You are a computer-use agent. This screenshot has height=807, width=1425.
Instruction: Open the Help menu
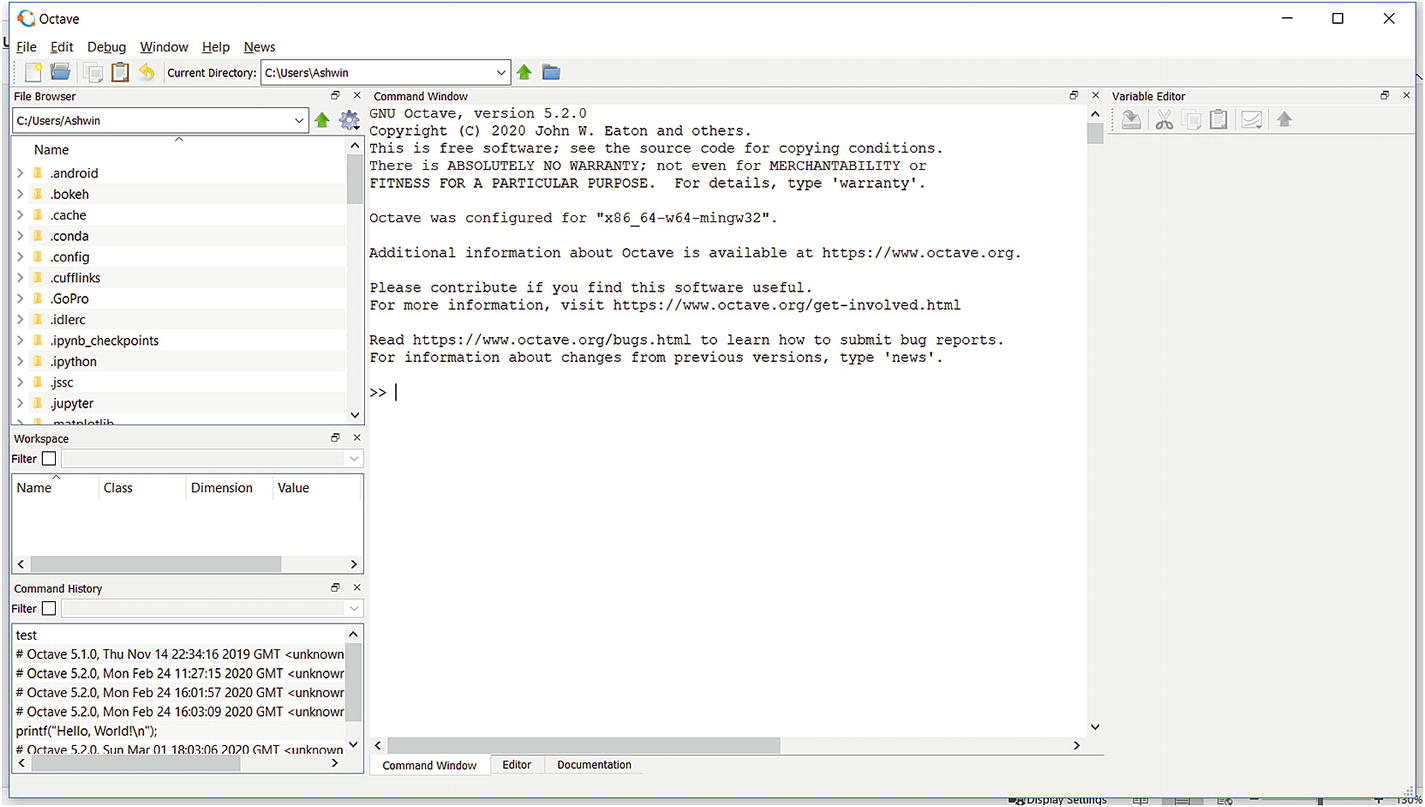click(x=216, y=47)
